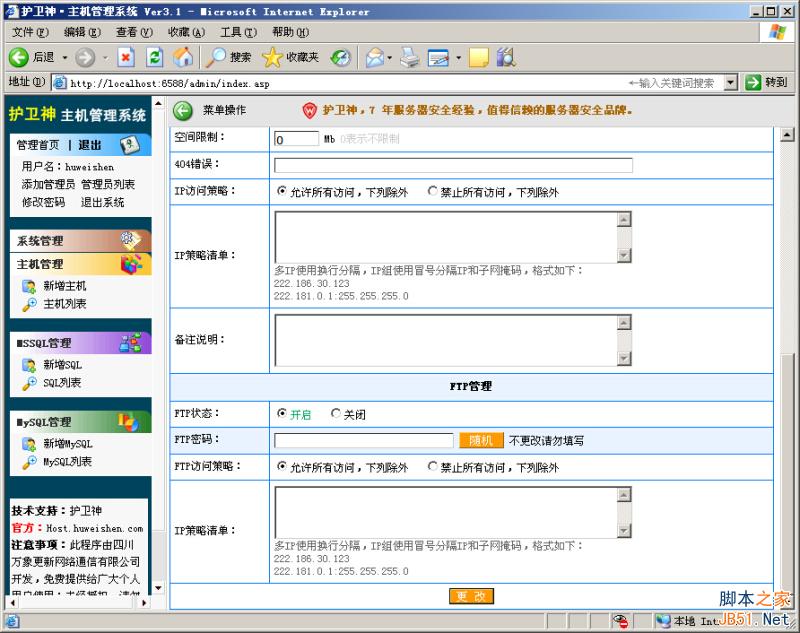Click the IE Forward arrow button

(x=85, y=58)
